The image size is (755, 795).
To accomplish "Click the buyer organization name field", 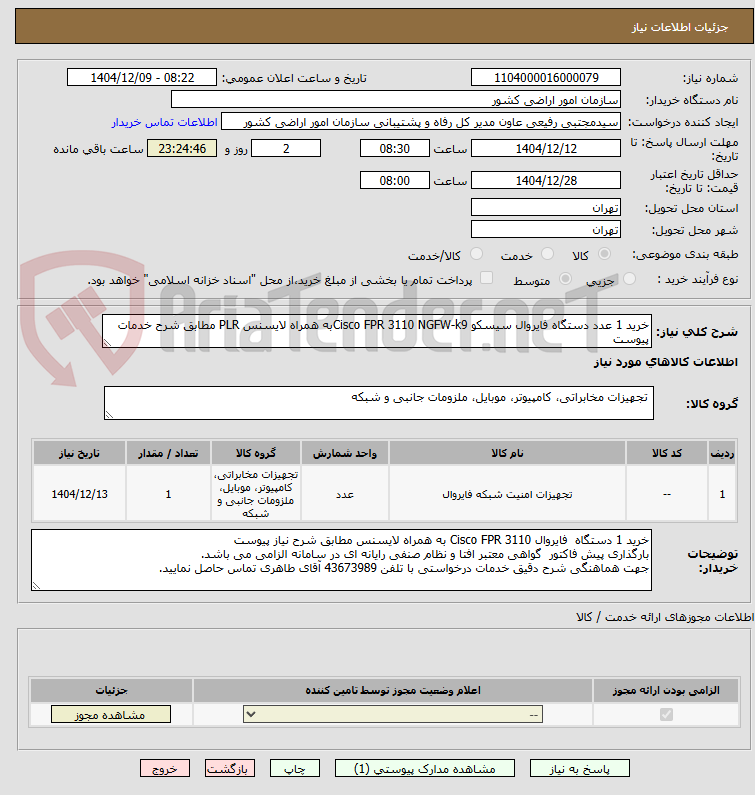I will pos(396,99).
